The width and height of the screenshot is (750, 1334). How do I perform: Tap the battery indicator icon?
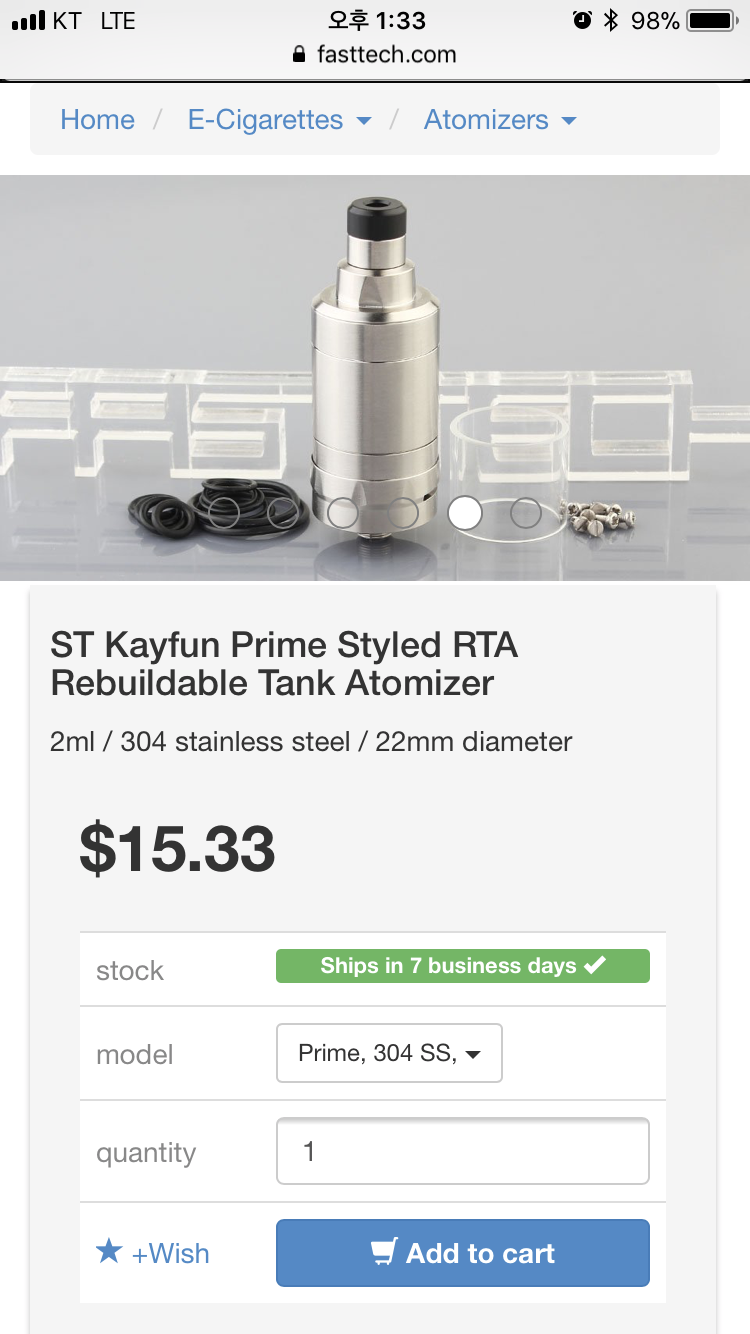711,20
